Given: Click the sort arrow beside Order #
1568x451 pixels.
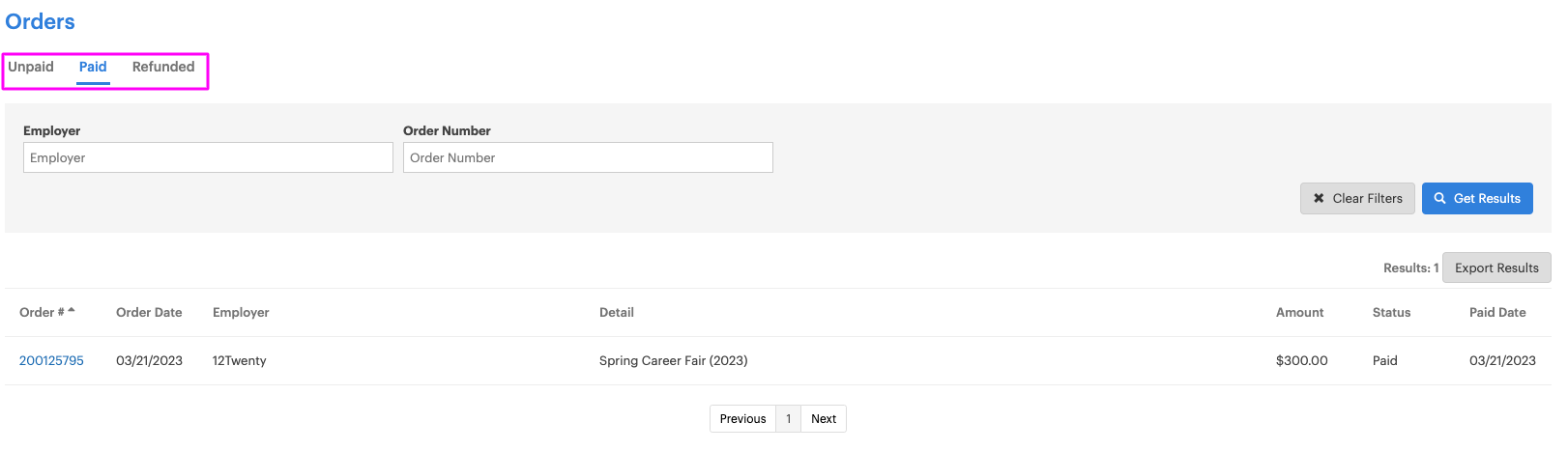Looking at the screenshot, I should pyautogui.click(x=72, y=310).
